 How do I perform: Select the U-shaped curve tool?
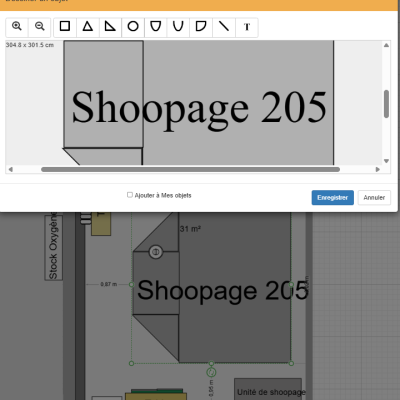pos(178,26)
